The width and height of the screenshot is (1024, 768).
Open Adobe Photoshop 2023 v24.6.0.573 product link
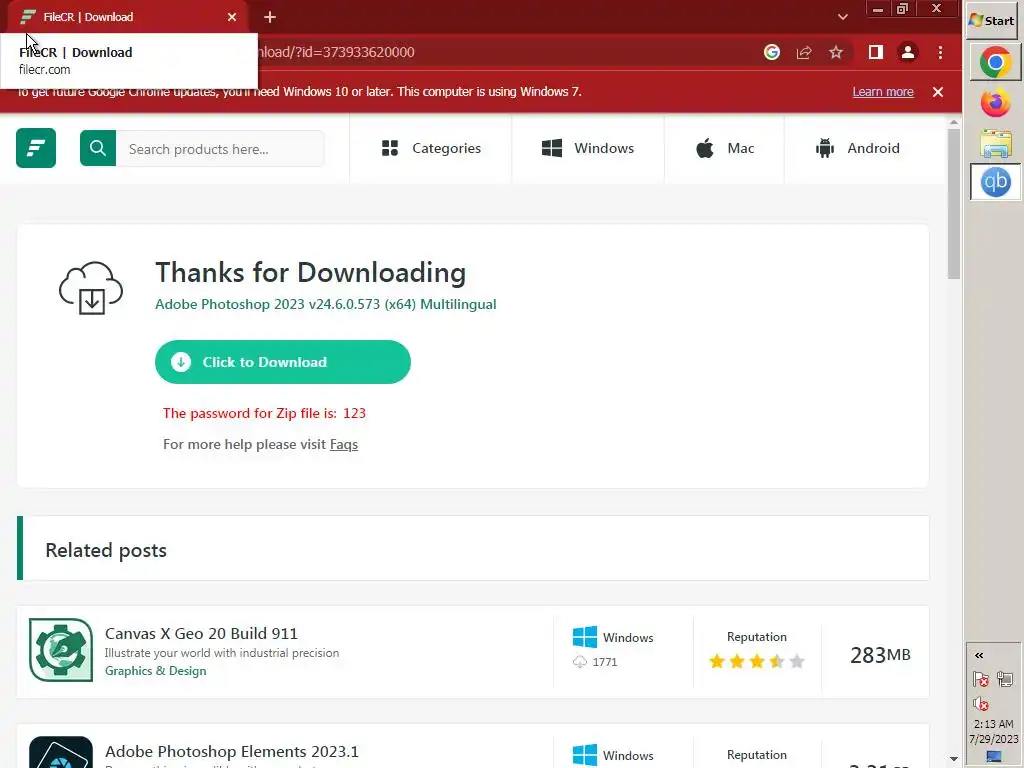point(325,304)
